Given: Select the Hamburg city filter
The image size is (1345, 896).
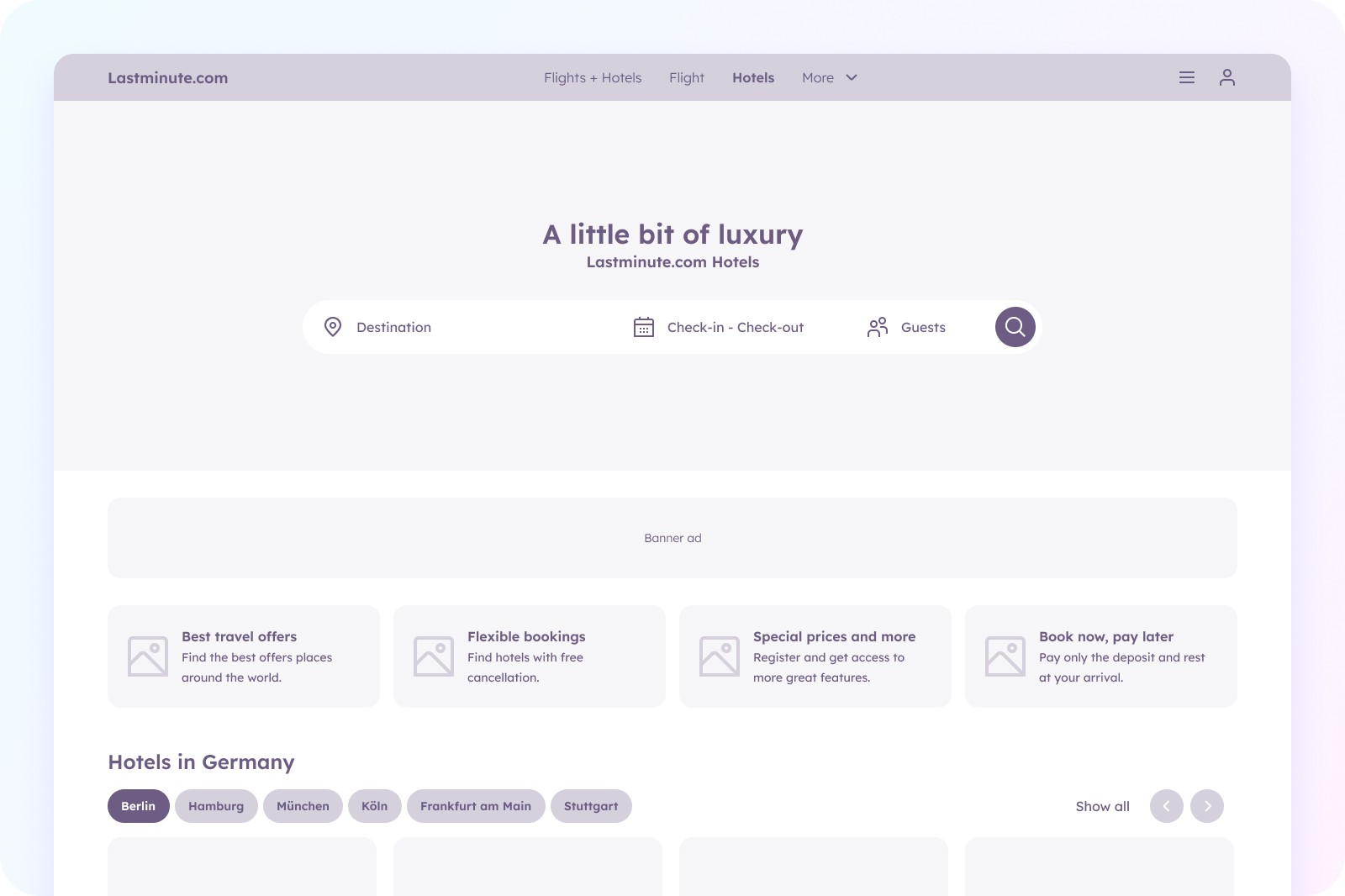Looking at the screenshot, I should point(216,806).
